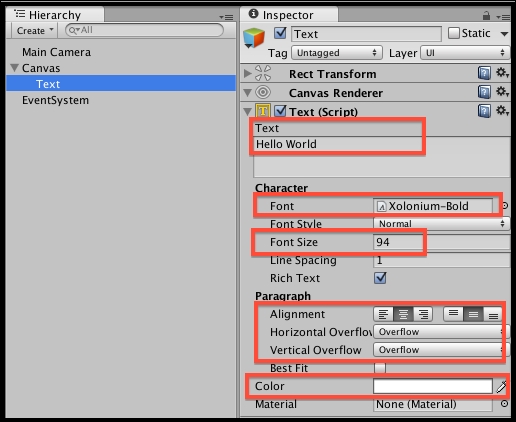The image size is (516, 422).
Task: Open the Create menu button
Action: pos(35,30)
